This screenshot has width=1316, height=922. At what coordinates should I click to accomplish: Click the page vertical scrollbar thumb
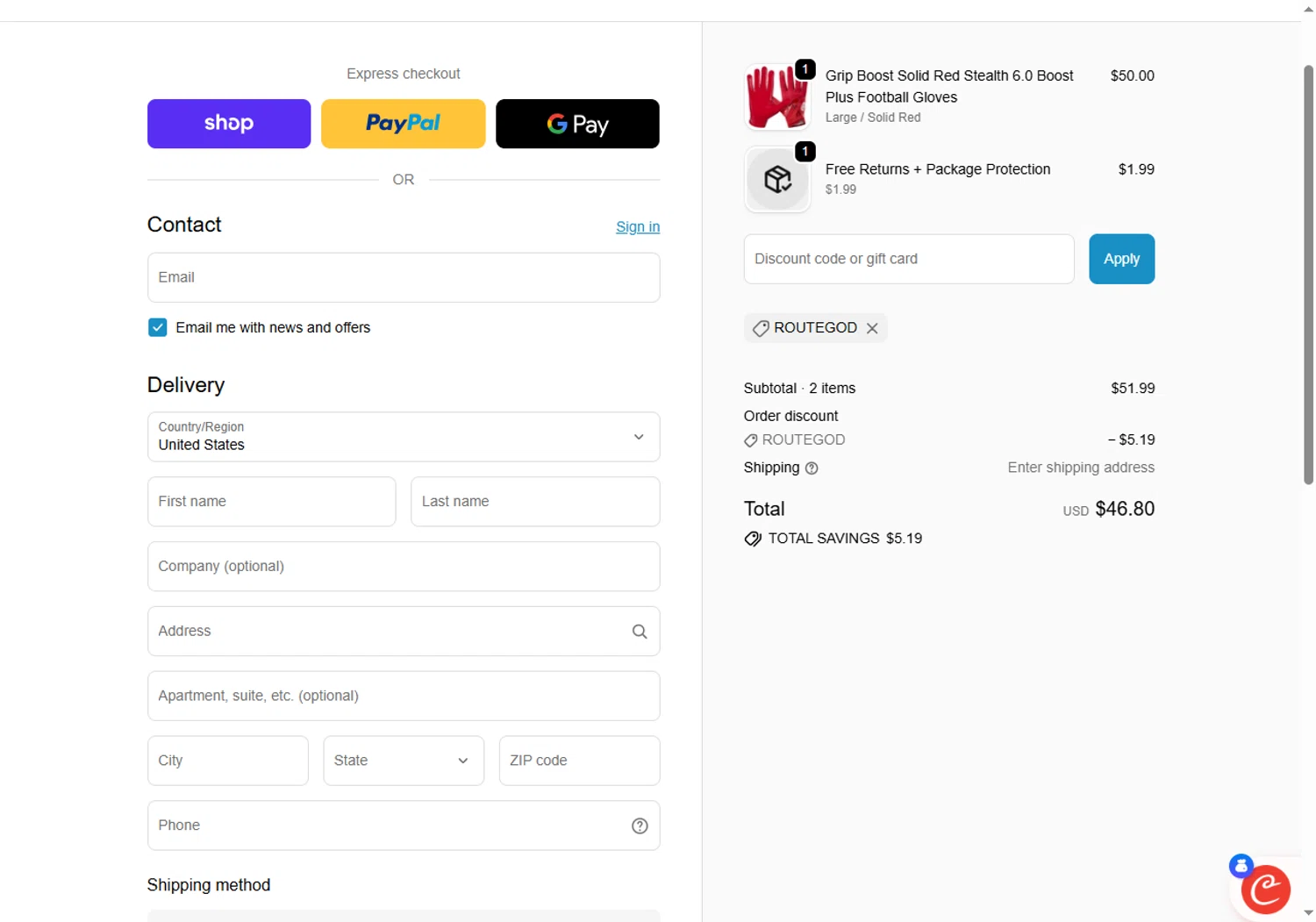[1308, 275]
